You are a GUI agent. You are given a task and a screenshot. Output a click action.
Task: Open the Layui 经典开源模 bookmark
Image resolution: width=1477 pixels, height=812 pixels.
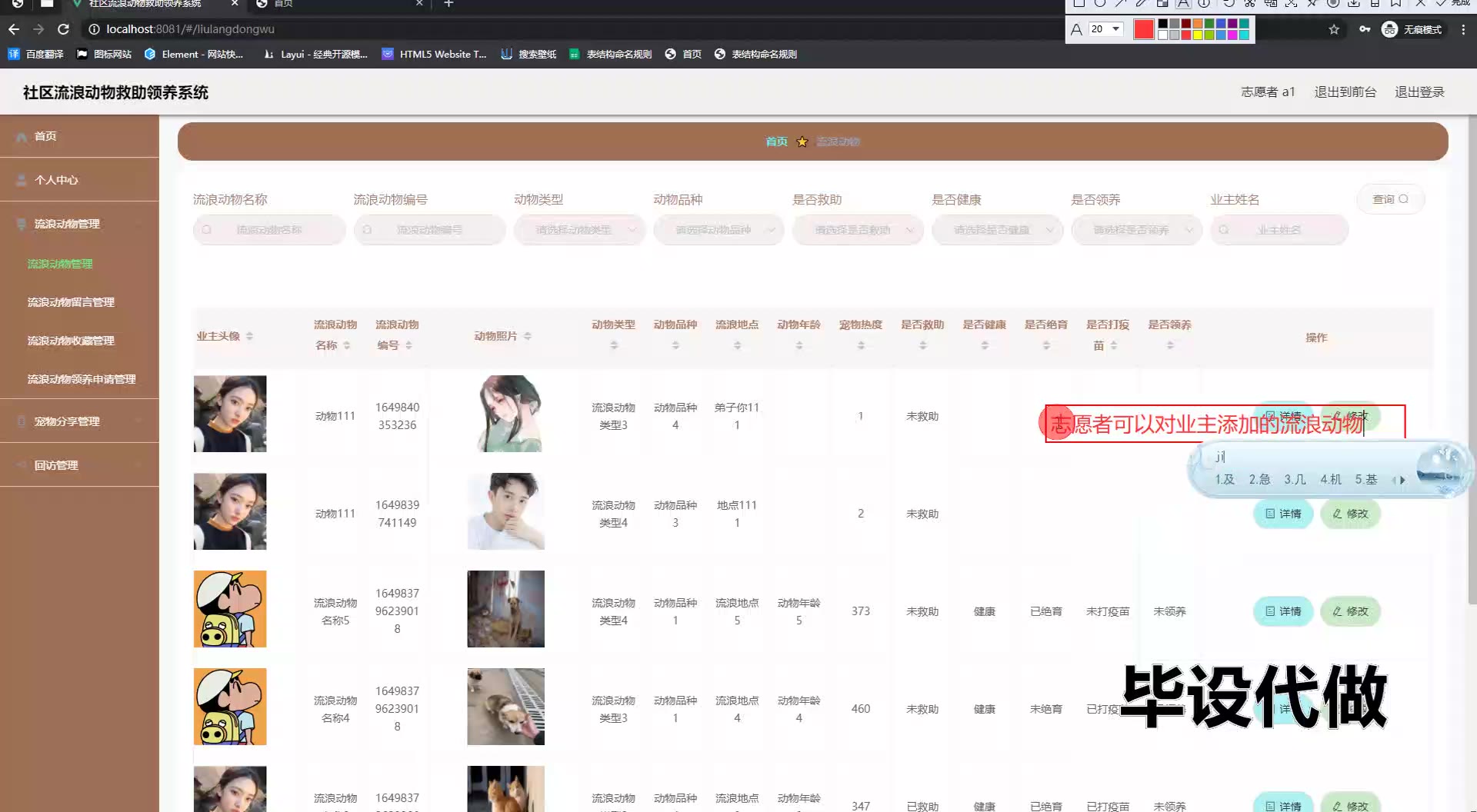pyautogui.click(x=315, y=54)
